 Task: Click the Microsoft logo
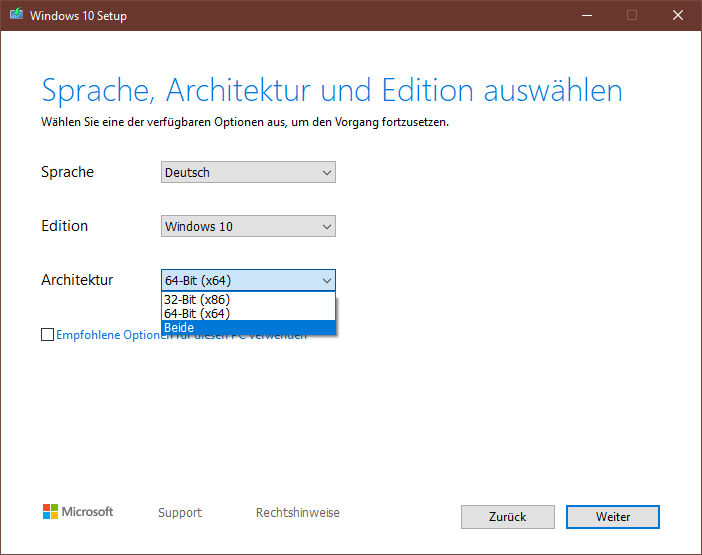click(x=78, y=512)
